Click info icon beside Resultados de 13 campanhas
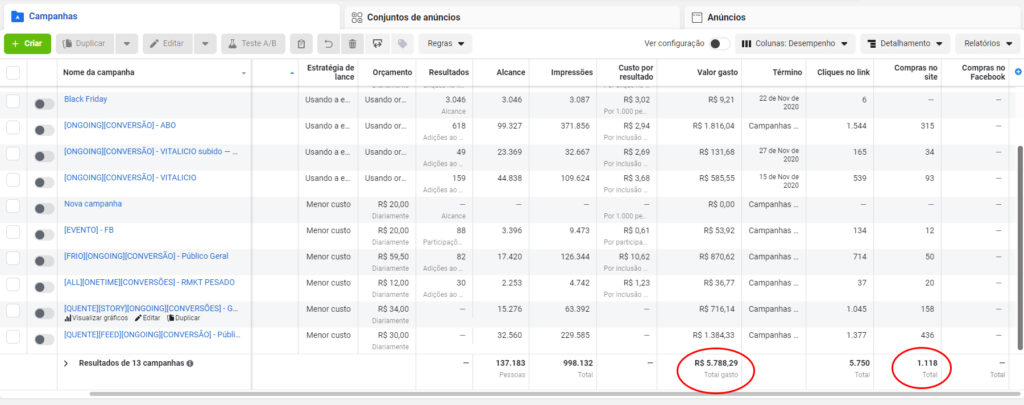The image size is (1024, 405). coord(190,363)
